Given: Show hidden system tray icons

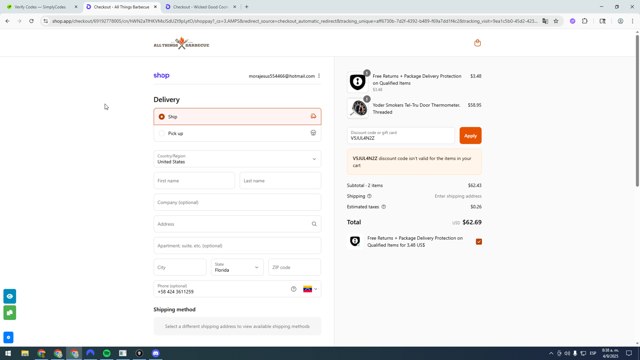Looking at the screenshot, I should 551,353.
